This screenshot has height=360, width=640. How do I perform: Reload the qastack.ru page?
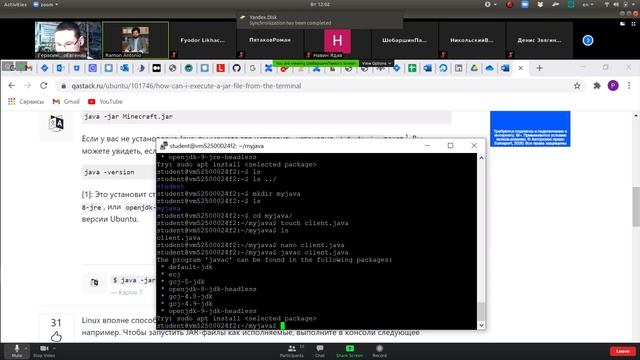coord(44,86)
